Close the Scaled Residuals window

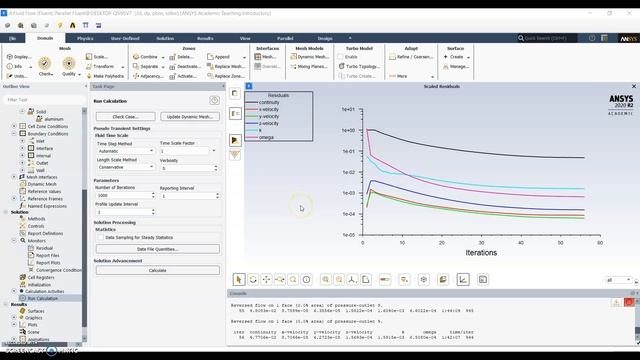pos(634,86)
